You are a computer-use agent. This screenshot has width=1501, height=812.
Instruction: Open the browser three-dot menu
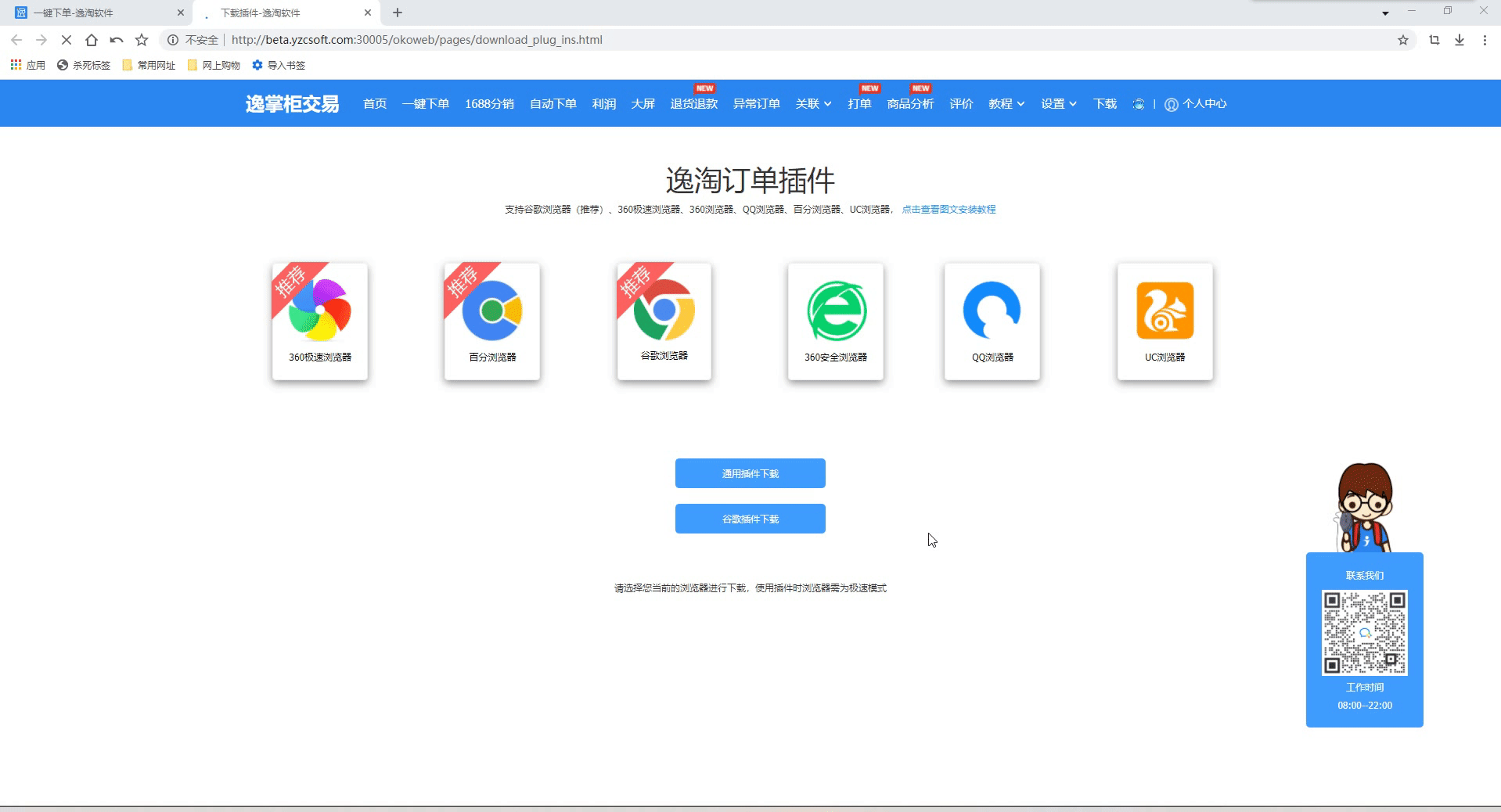coord(1485,40)
